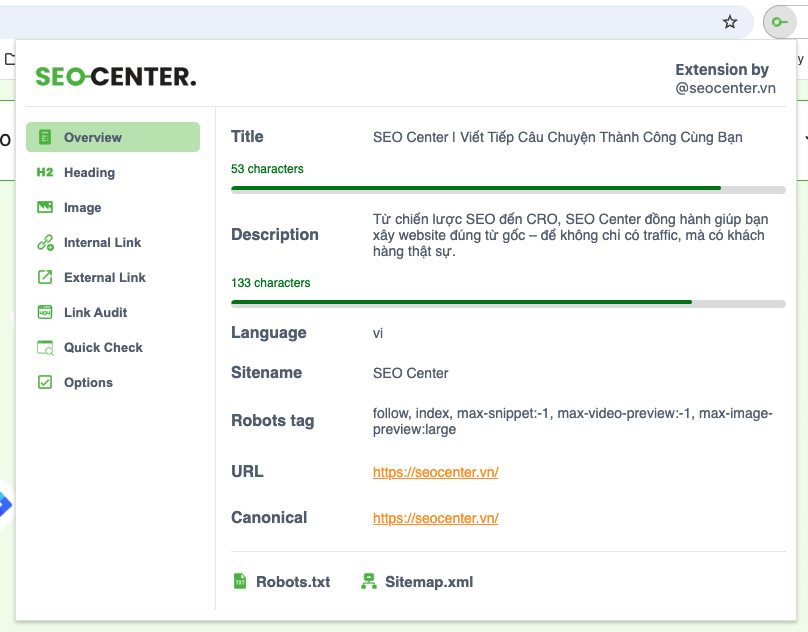Switch to the Heading tab
The height and width of the screenshot is (632, 808).
point(89,172)
